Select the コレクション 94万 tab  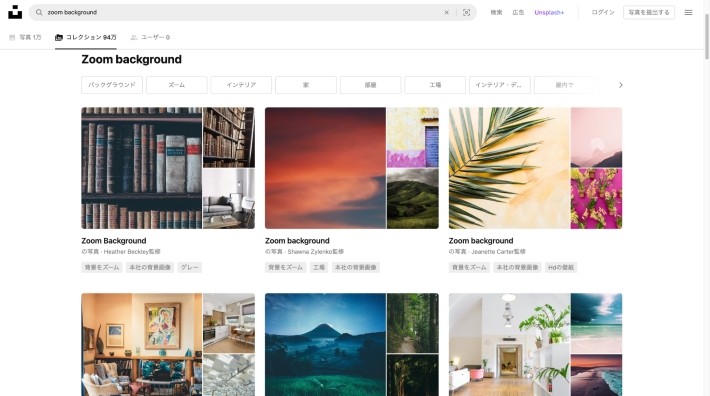pyautogui.click(x=86, y=38)
